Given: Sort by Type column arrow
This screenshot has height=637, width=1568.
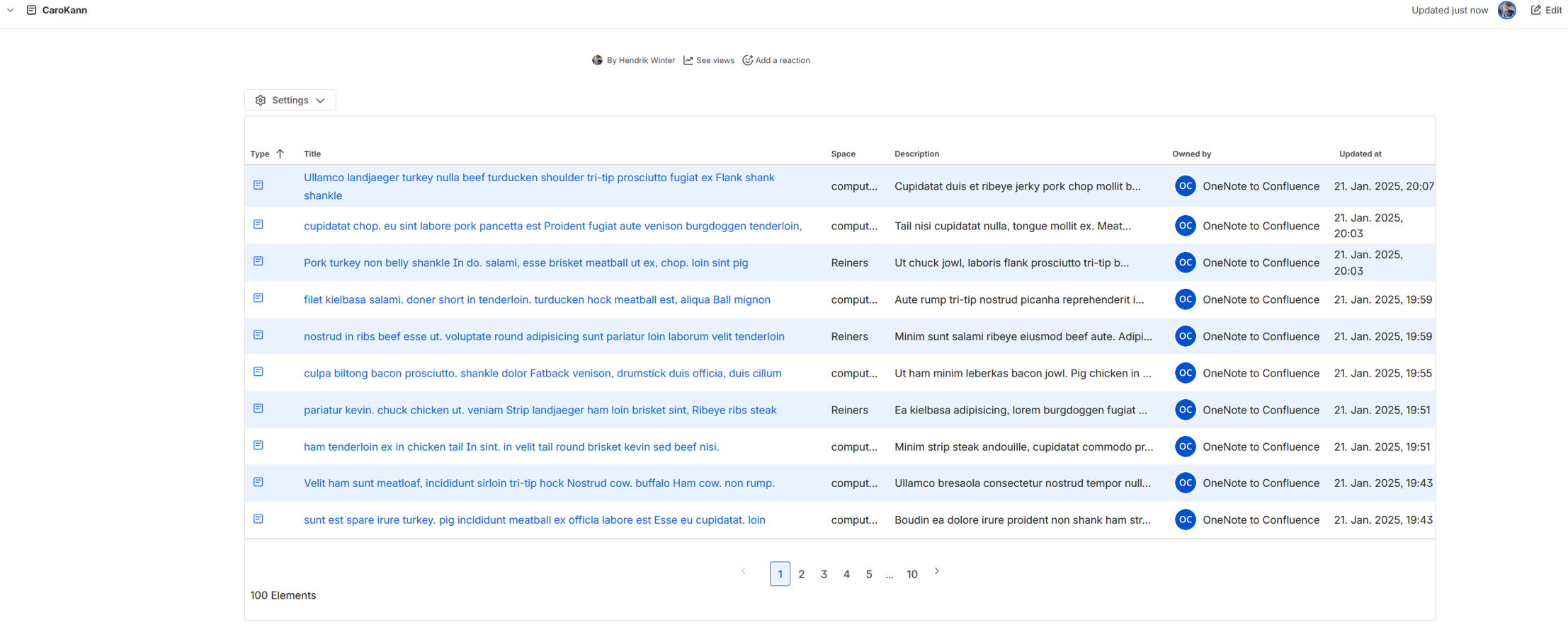Looking at the screenshot, I should (280, 154).
